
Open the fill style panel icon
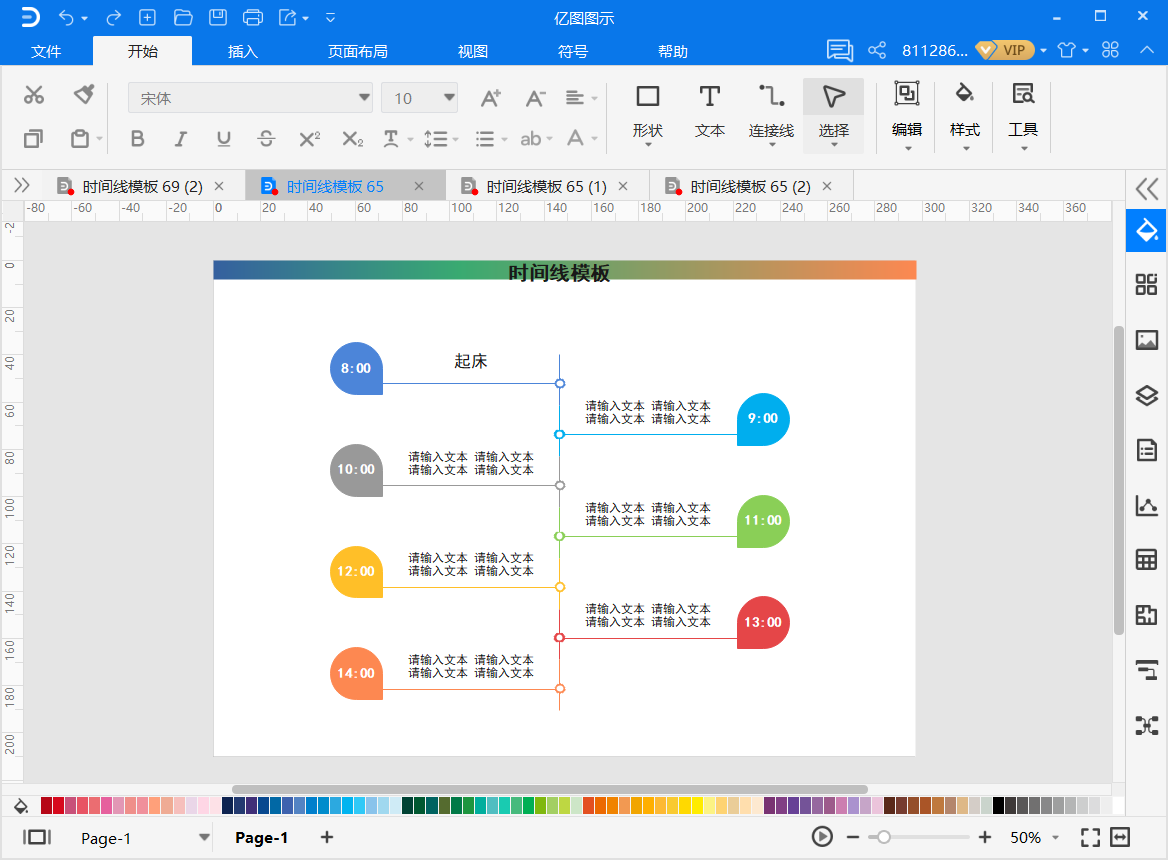(x=1146, y=231)
